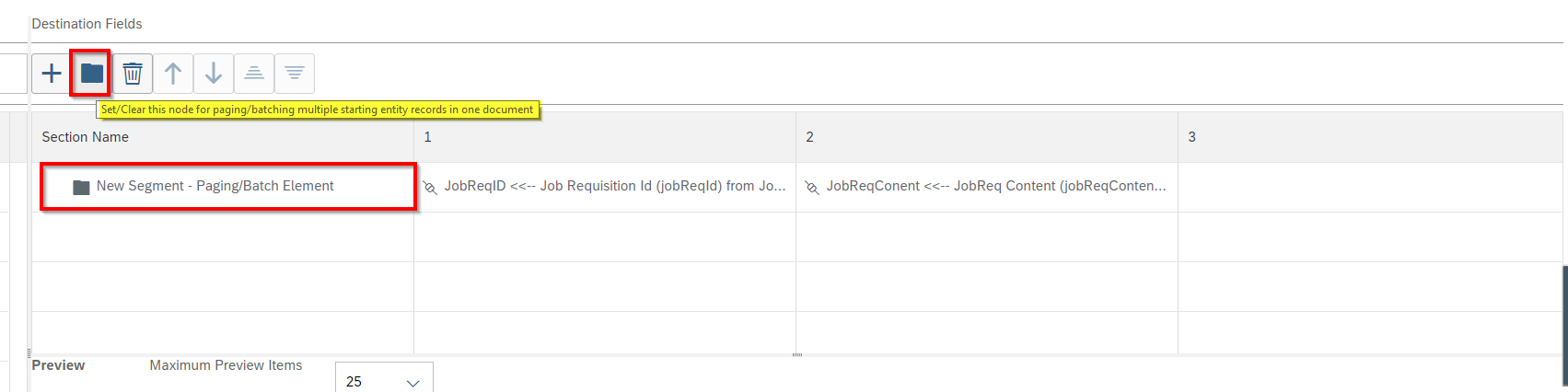This screenshot has height=392, width=1568.
Task: Click link icon next to JobReqID
Action: 430,188
